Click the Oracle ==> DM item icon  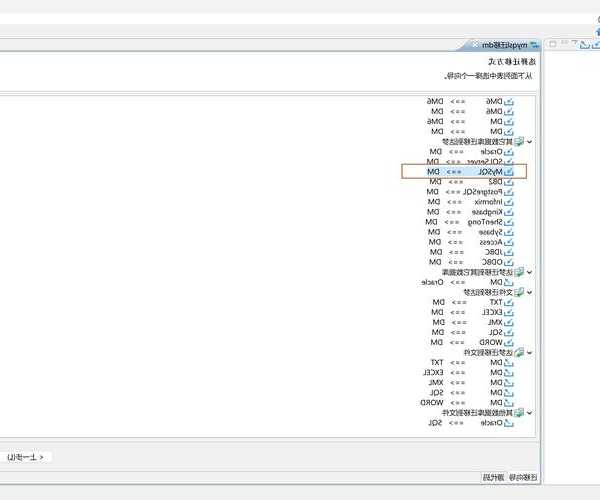tap(509, 152)
